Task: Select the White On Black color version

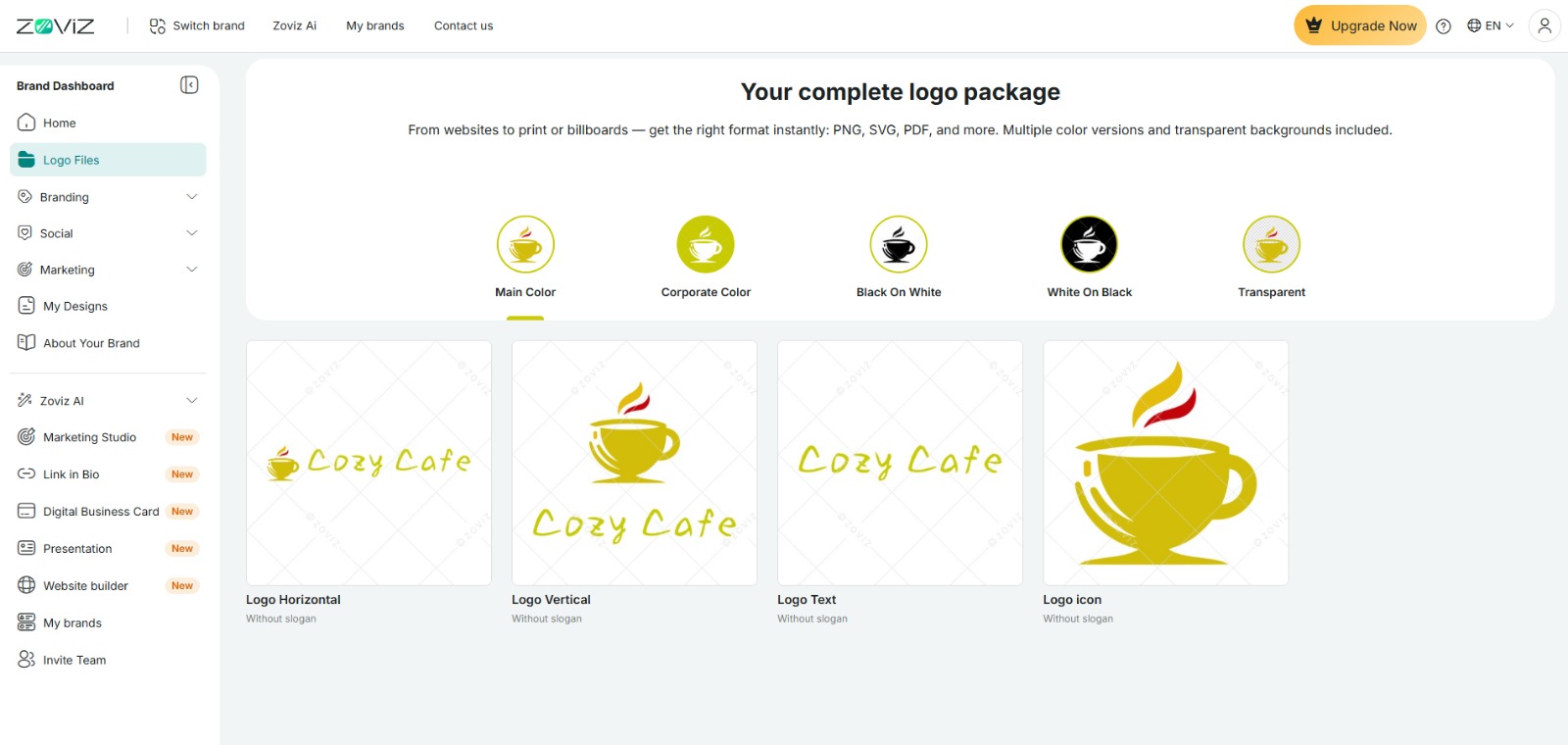Action: tap(1089, 245)
